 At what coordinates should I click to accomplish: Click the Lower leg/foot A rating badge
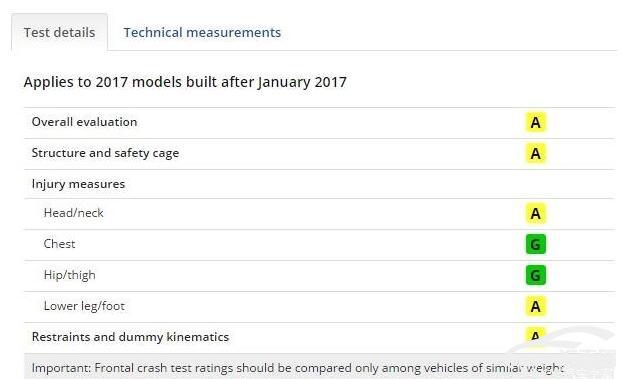[x=535, y=306]
